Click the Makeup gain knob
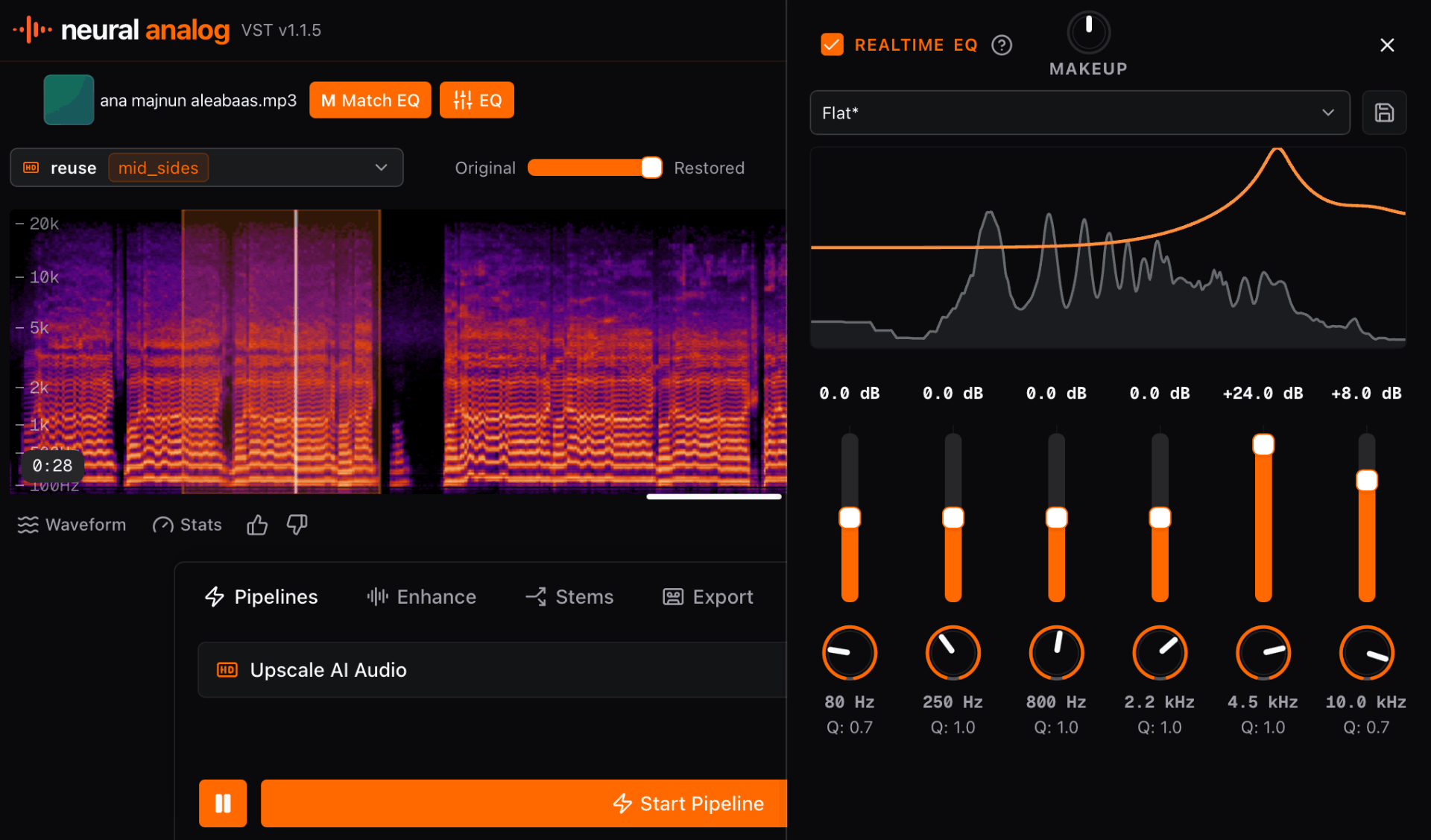1431x840 pixels. point(1089,33)
